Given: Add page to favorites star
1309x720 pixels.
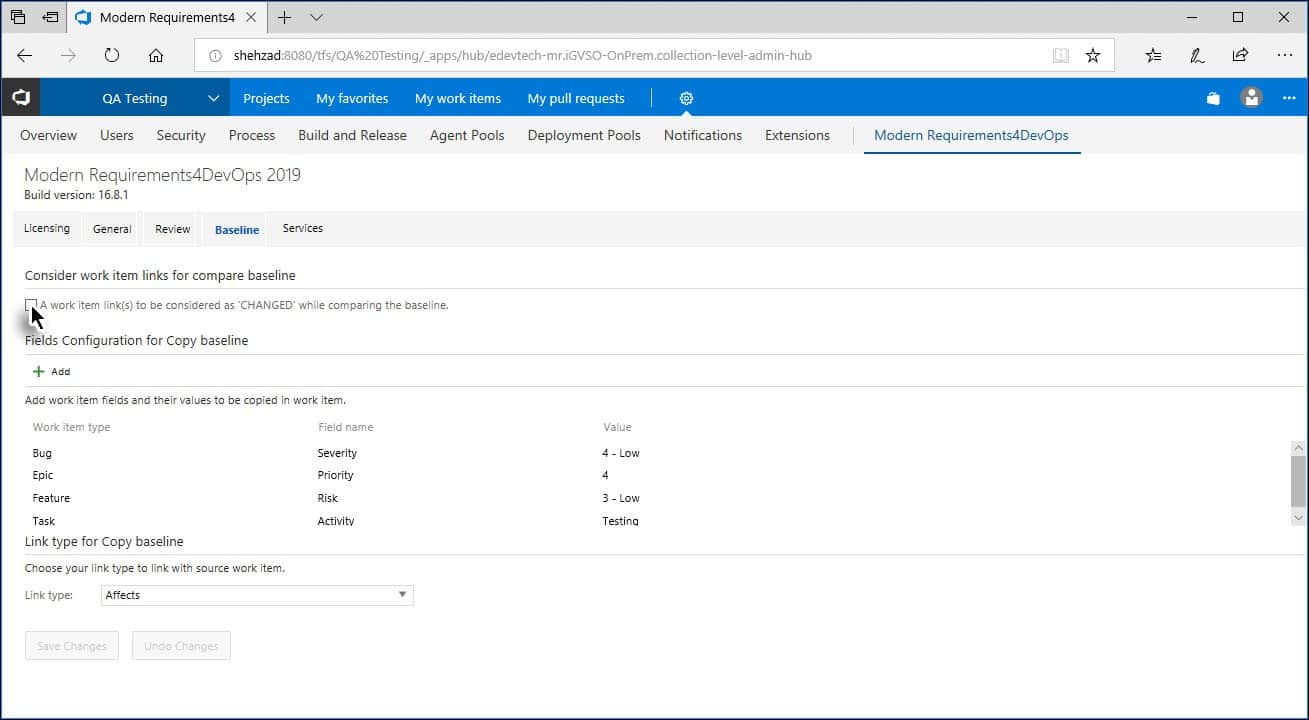Looking at the screenshot, I should [1093, 56].
